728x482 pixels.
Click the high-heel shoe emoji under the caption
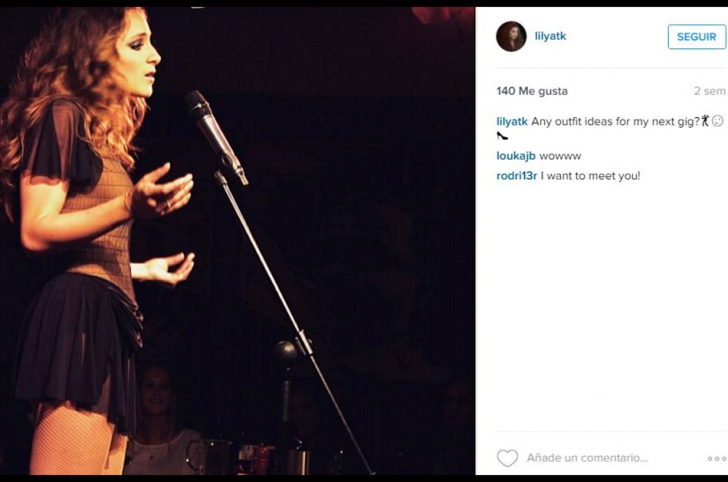pos(502,136)
